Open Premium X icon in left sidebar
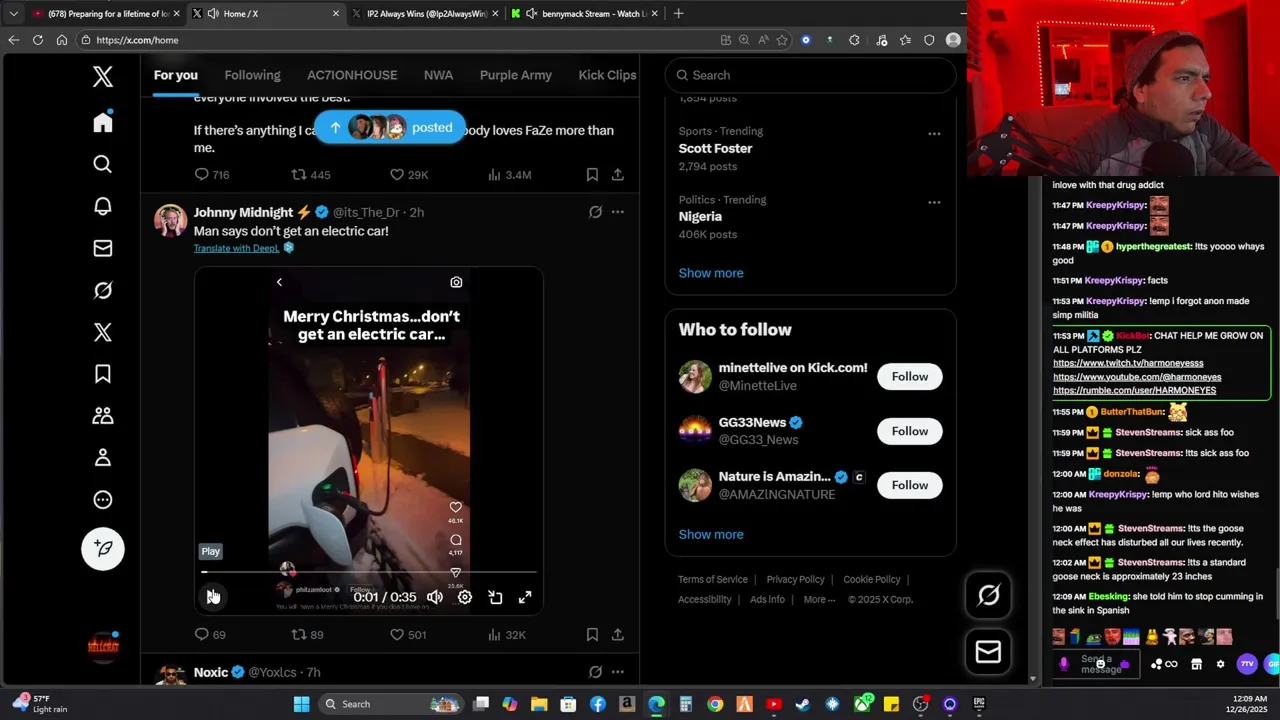Screen dimensions: 1280x720 point(103,332)
